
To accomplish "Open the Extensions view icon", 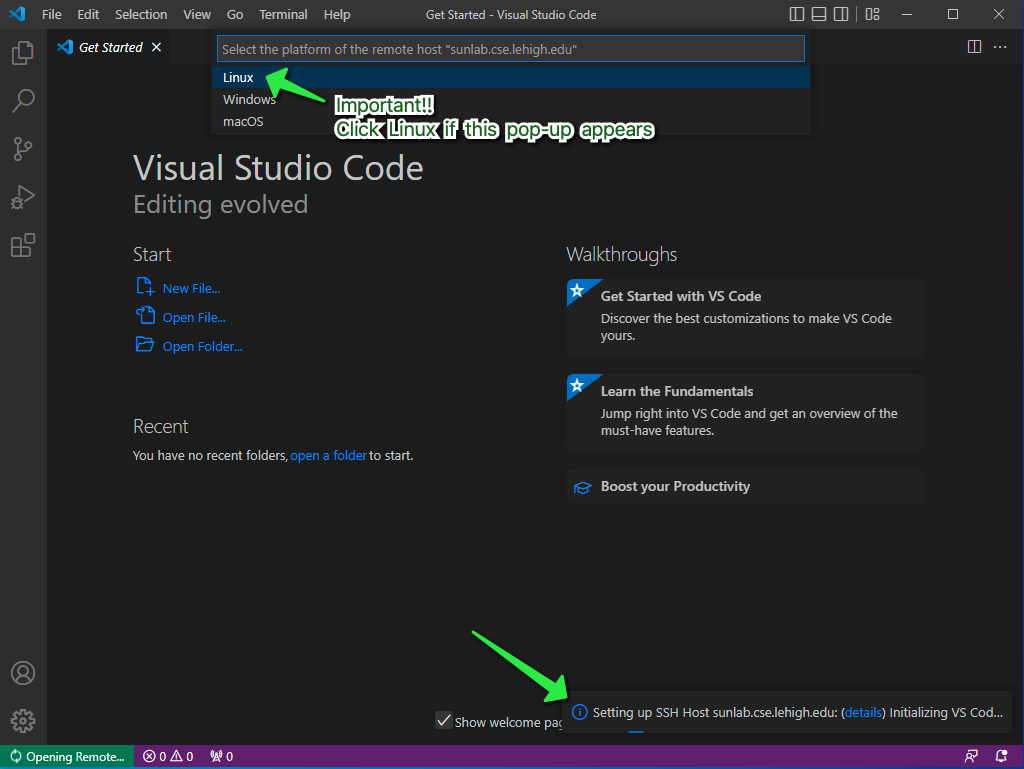I will coord(23,245).
